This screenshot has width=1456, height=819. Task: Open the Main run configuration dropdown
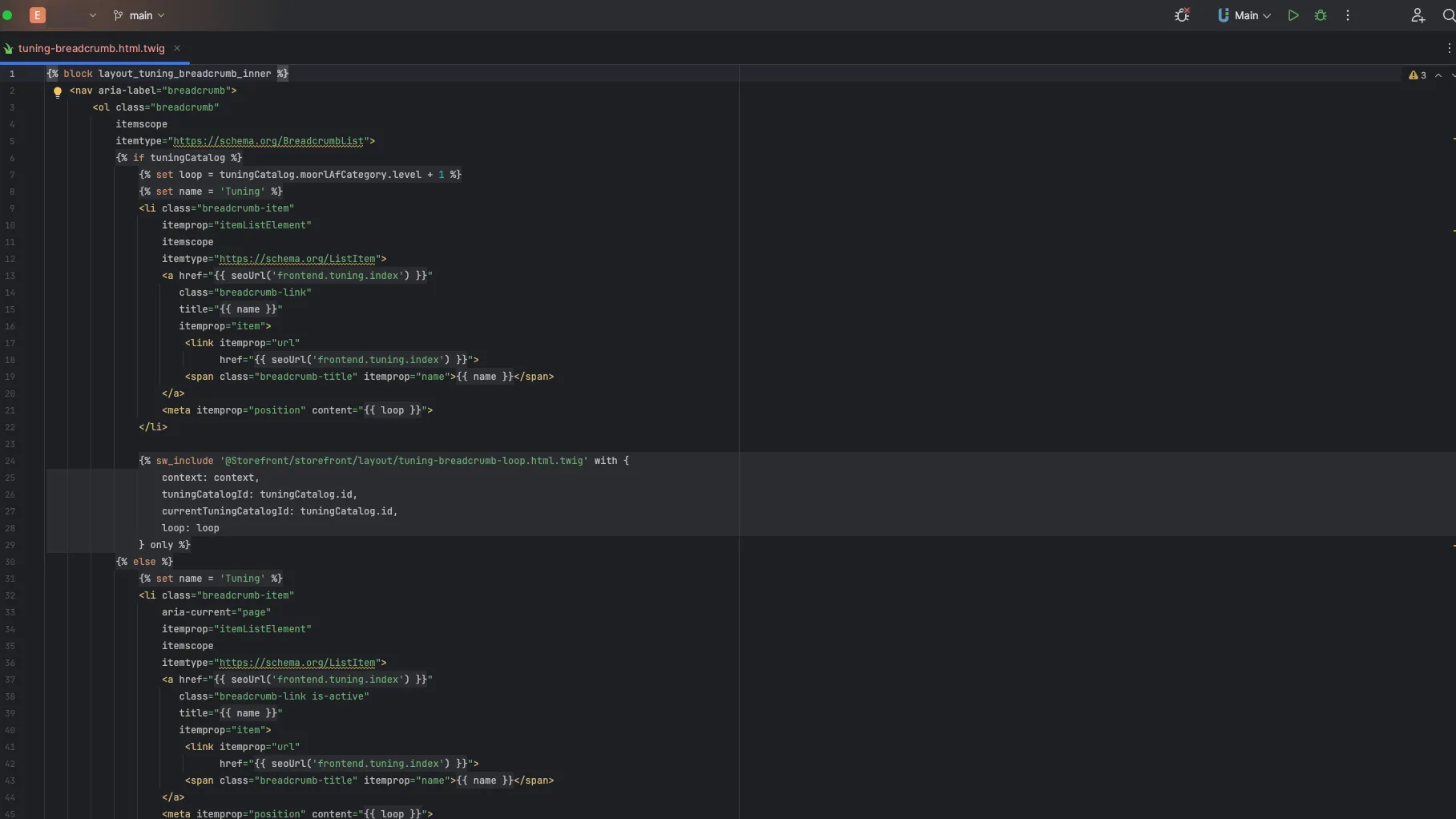[x=1244, y=15]
